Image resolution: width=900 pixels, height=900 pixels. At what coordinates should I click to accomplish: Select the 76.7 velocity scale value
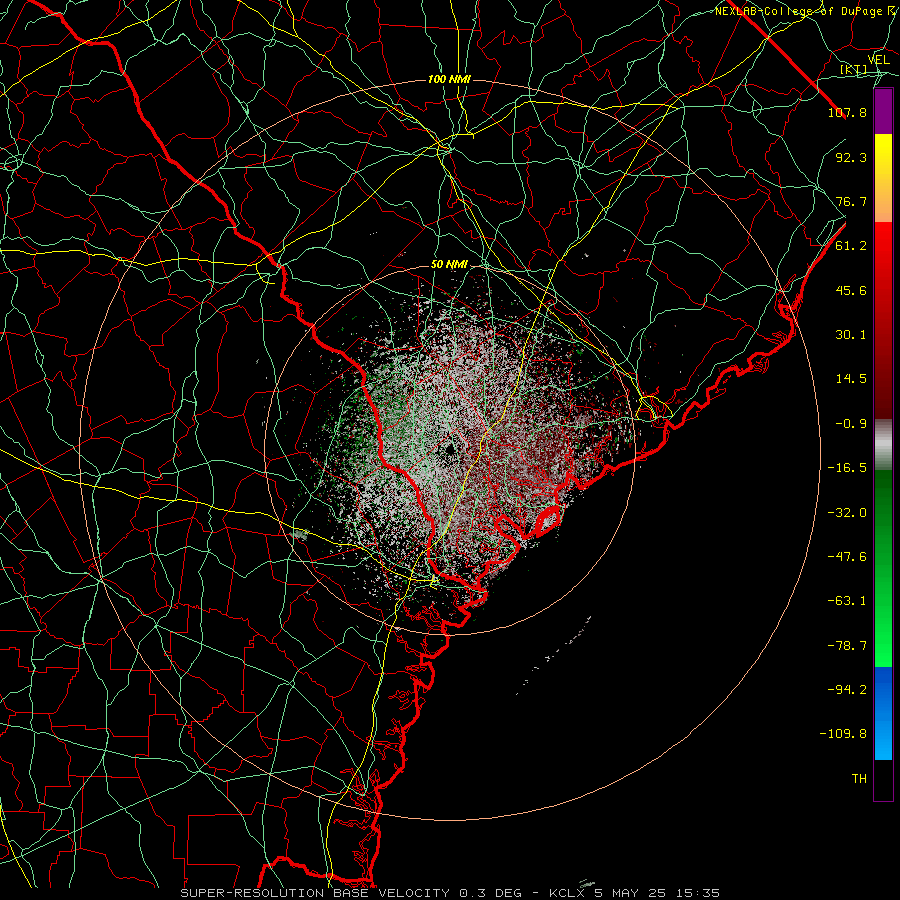tap(851, 201)
